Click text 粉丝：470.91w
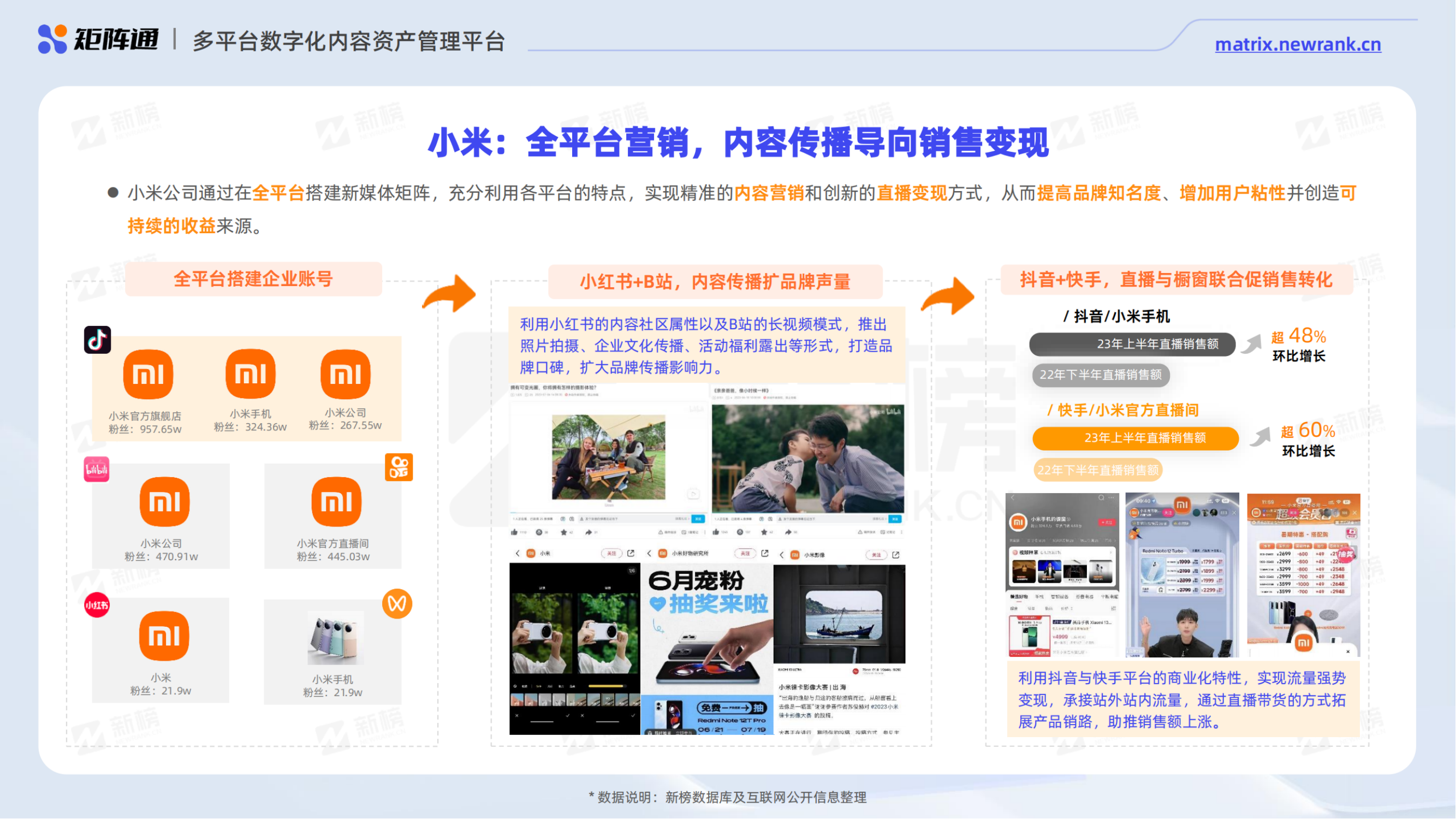The height and width of the screenshot is (819, 1456). coord(161,557)
